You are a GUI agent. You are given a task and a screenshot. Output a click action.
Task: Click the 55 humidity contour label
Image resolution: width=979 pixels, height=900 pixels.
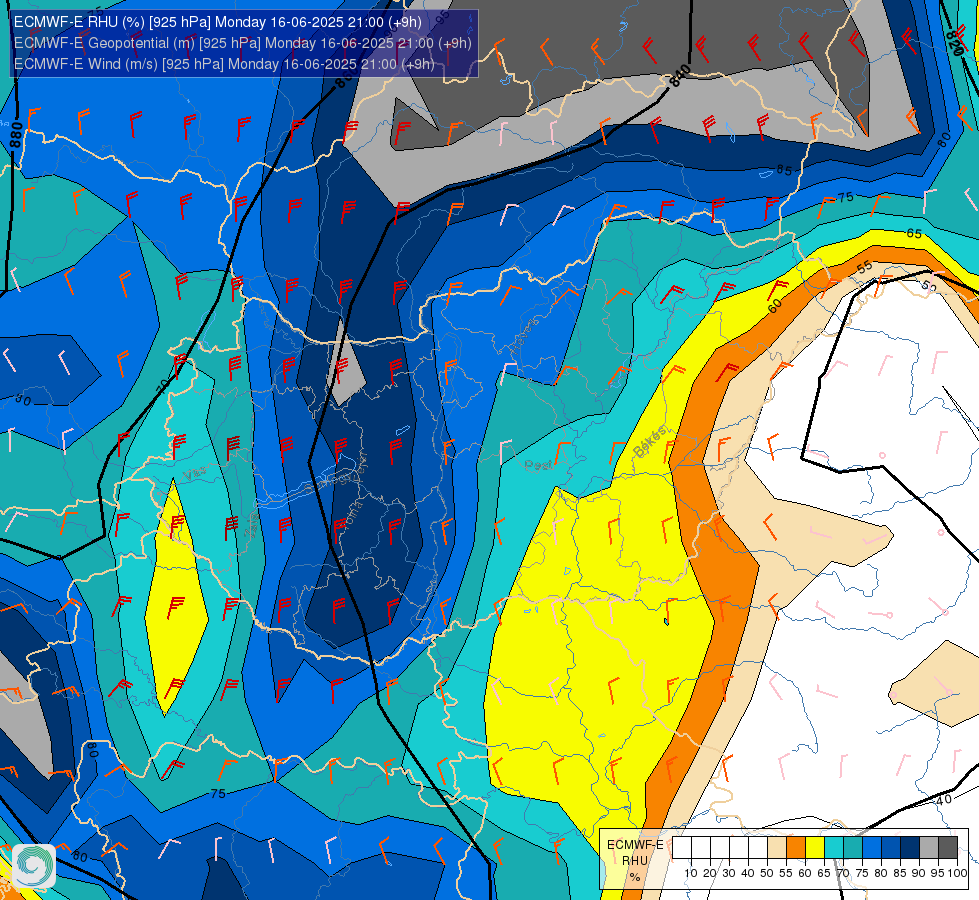865,267
